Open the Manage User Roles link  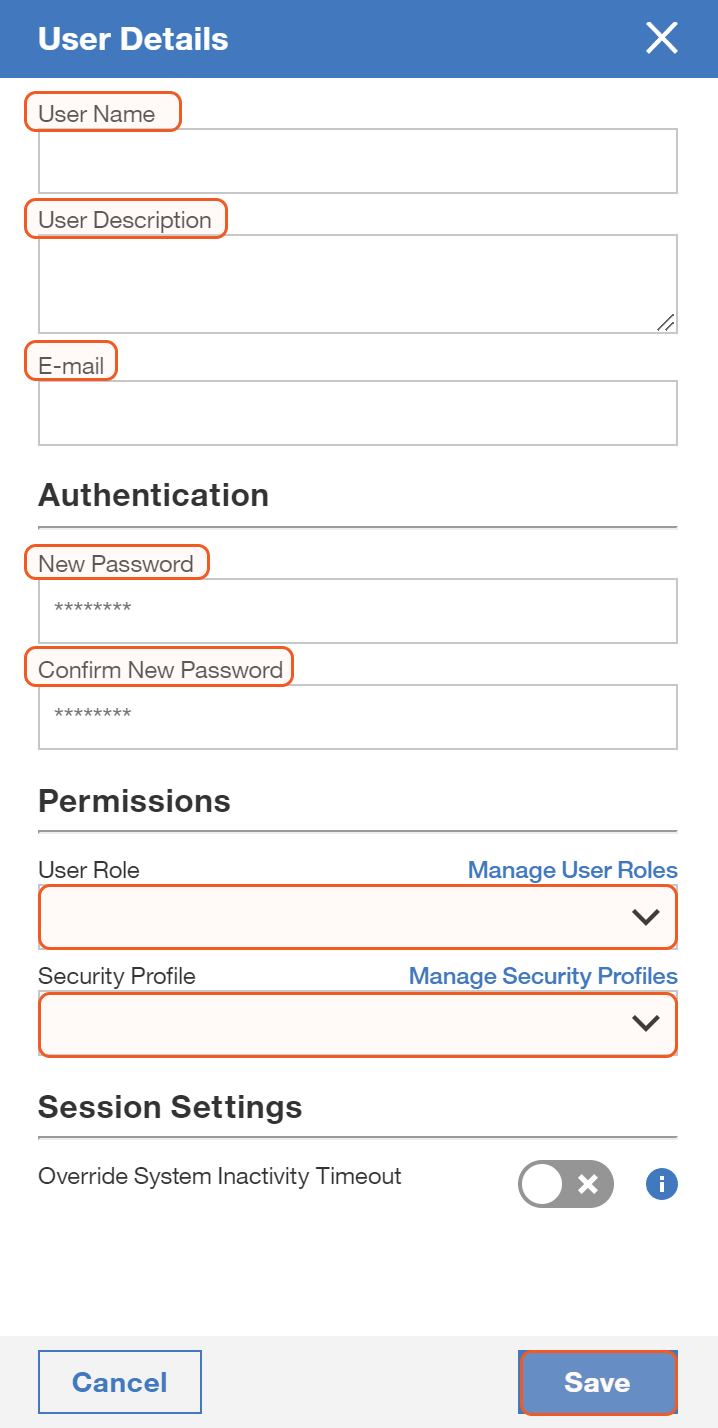(572, 870)
